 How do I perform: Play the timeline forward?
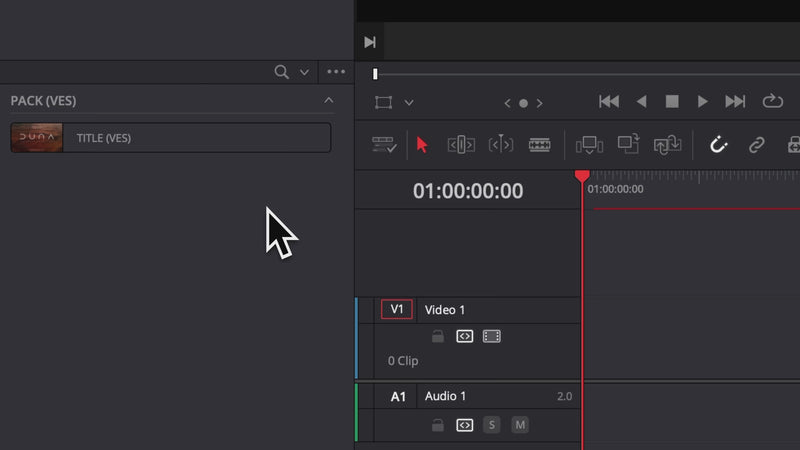[703, 102]
